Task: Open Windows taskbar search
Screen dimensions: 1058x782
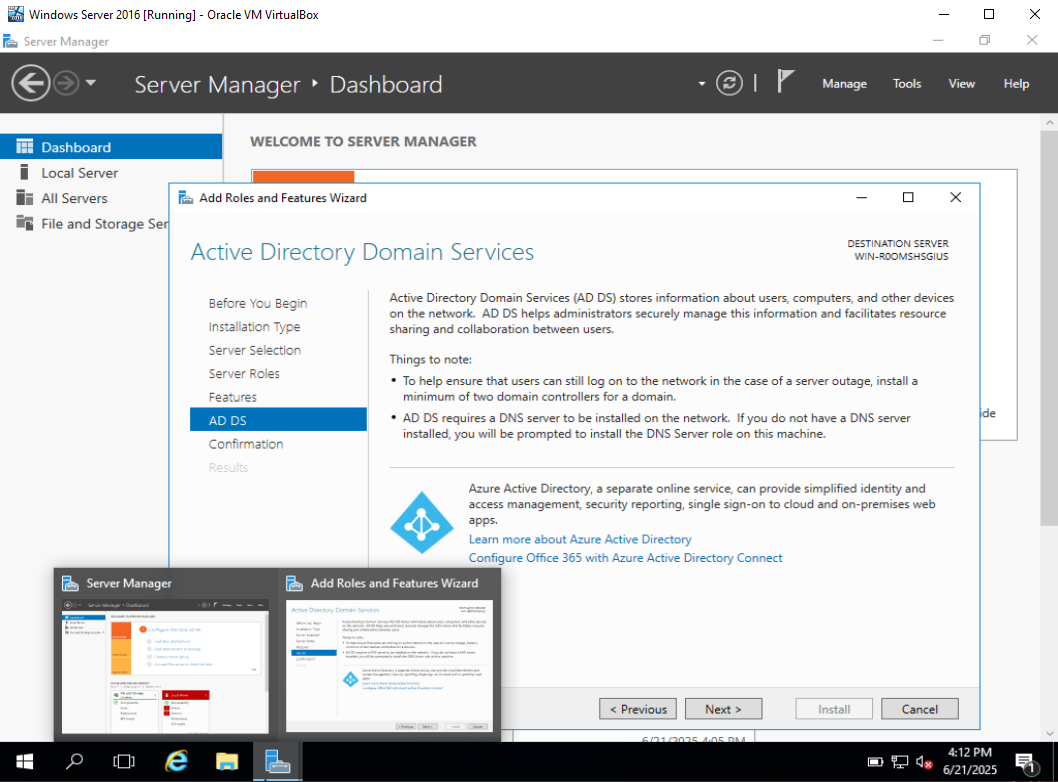Action: pyautogui.click(x=74, y=762)
